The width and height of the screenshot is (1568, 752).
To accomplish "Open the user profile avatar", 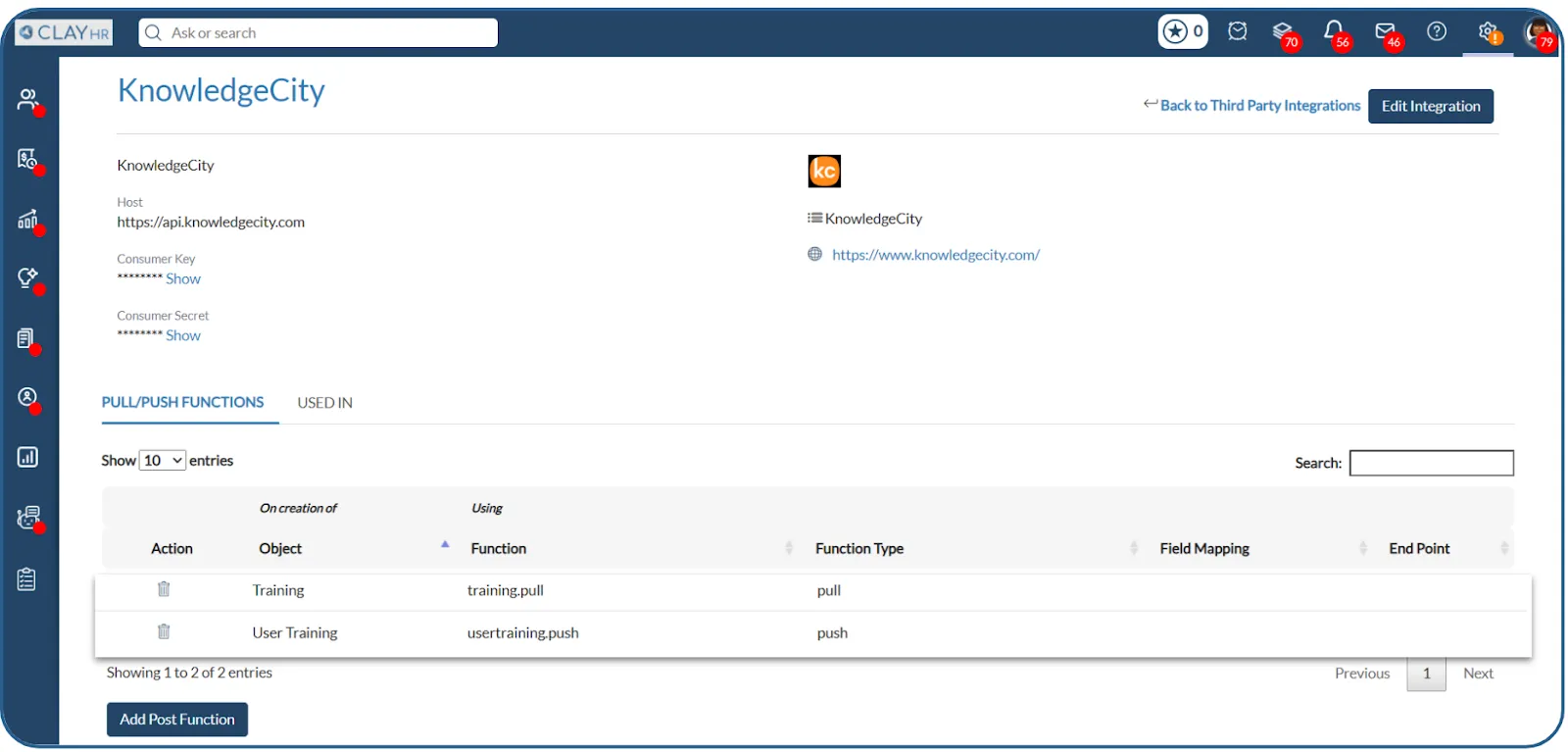I will click(1540, 33).
